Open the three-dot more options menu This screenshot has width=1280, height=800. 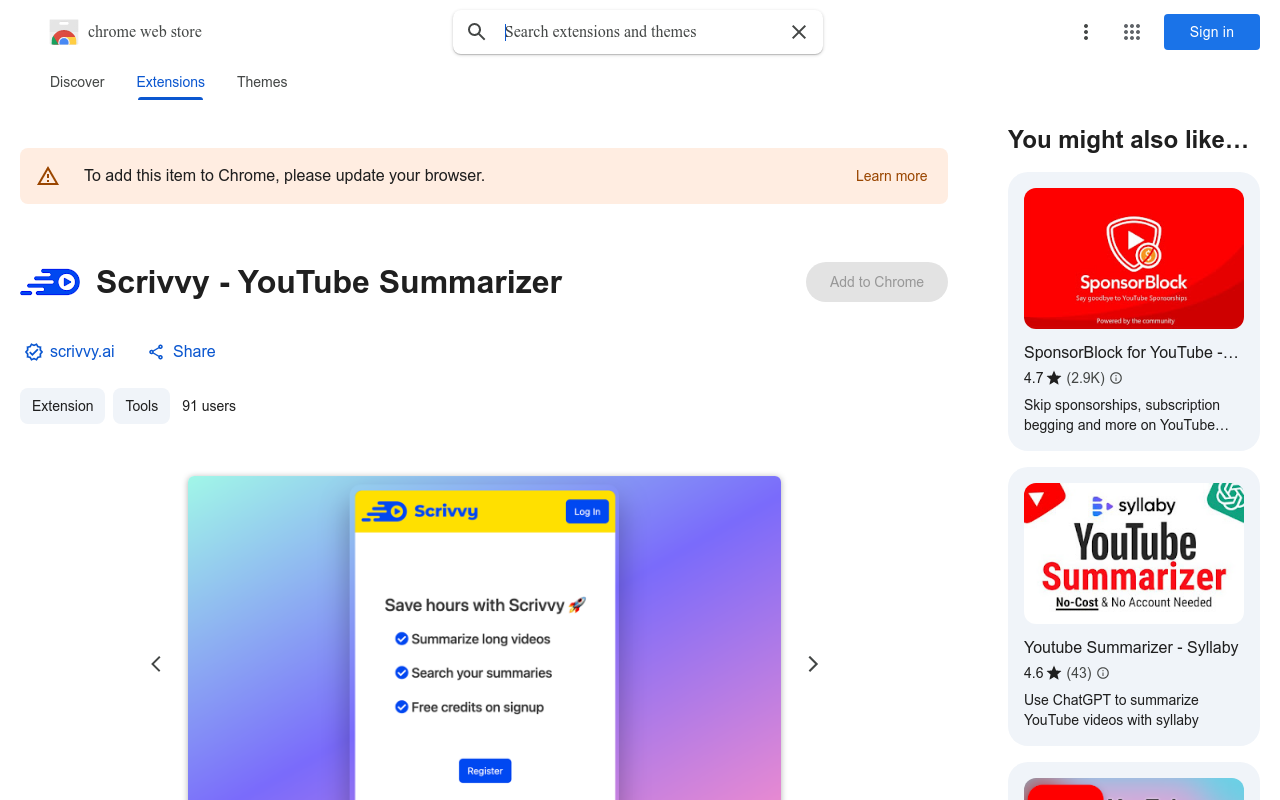pyautogui.click(x=1086, y=32)
